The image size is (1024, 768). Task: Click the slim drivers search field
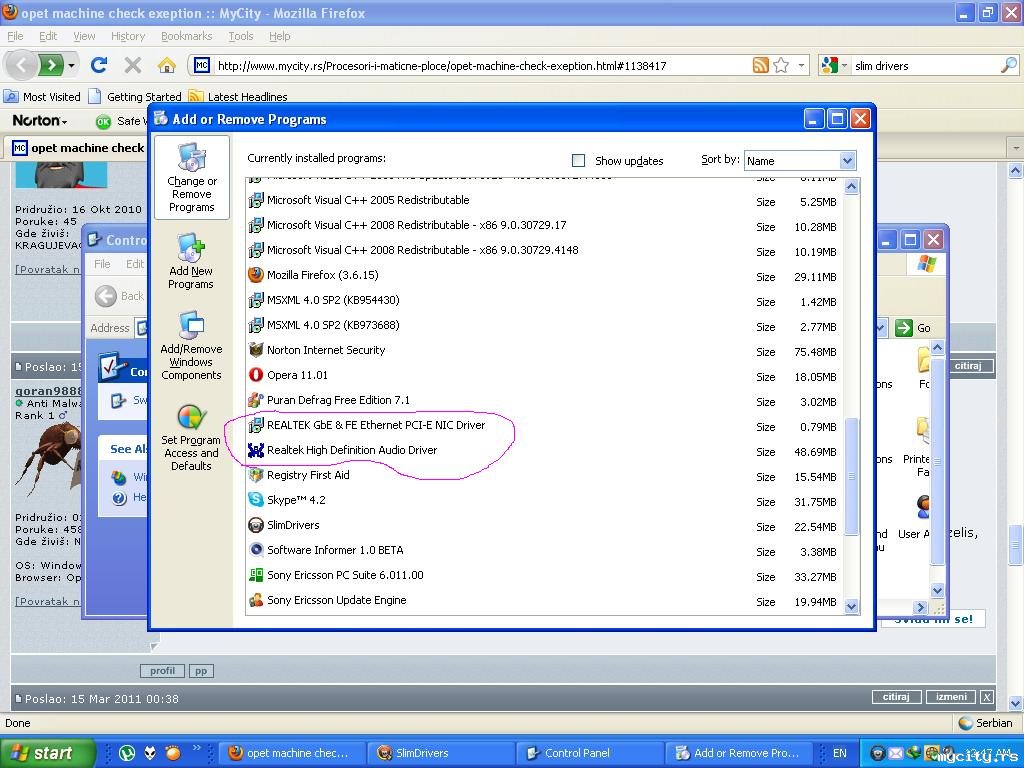tap(926, 65)
